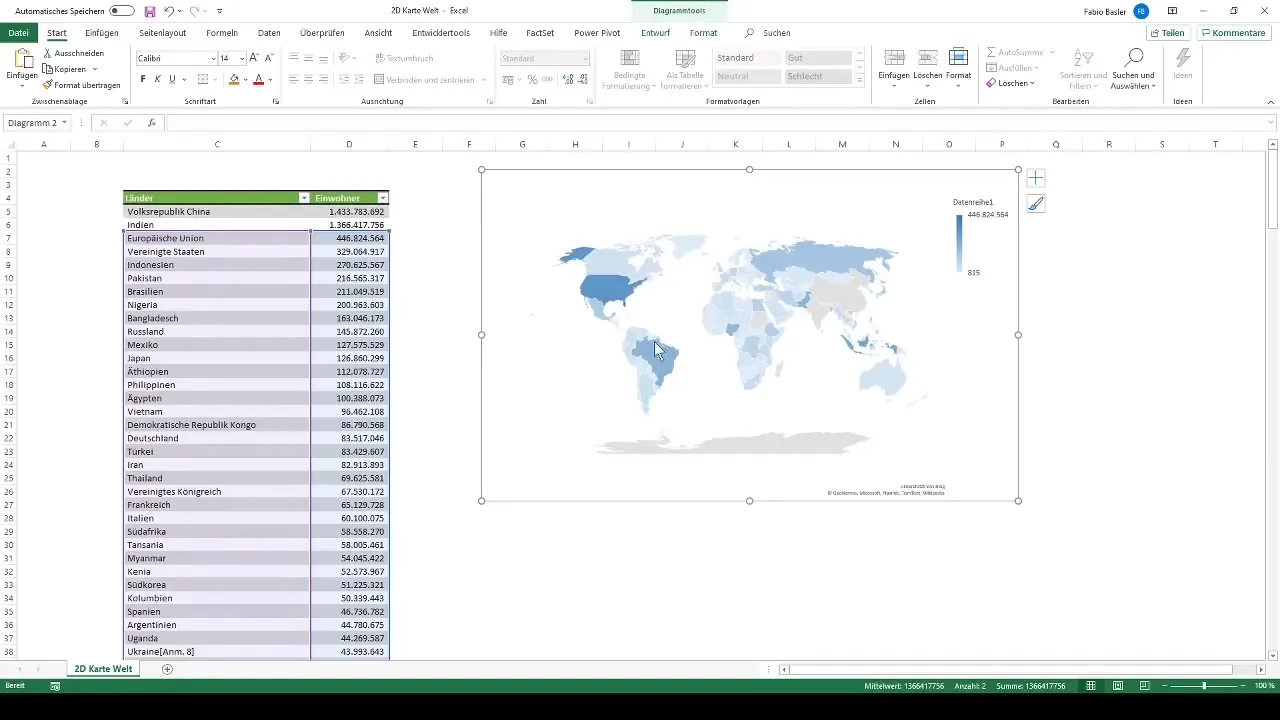Click the 100 % zoom level
The height and width of the screenshot is (720, 1280).
click(1265, 686)
